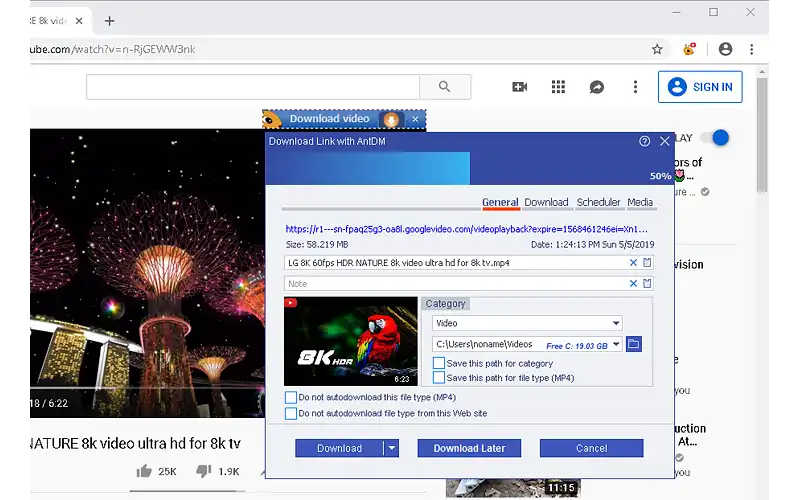The image size is (800, 500).
Task: Open the YouTube messages share icon
Action: coord(596,87)
